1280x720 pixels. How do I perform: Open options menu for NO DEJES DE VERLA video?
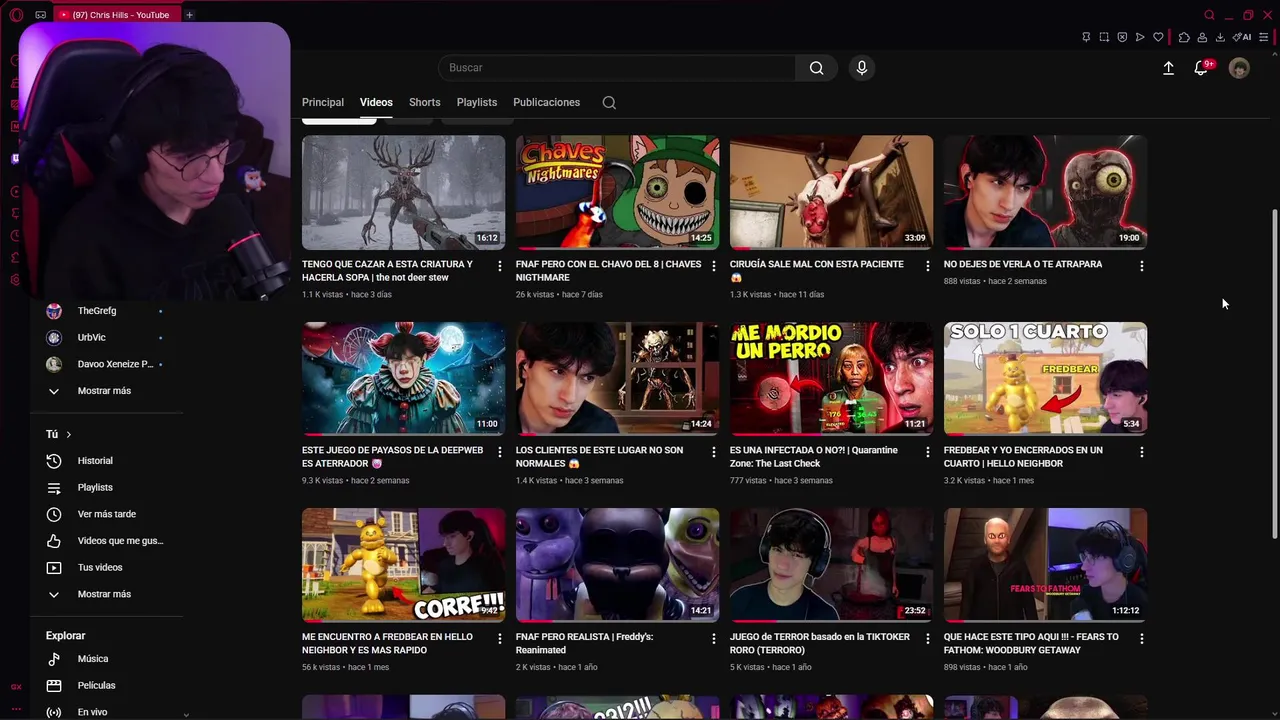coord(1141,266)
